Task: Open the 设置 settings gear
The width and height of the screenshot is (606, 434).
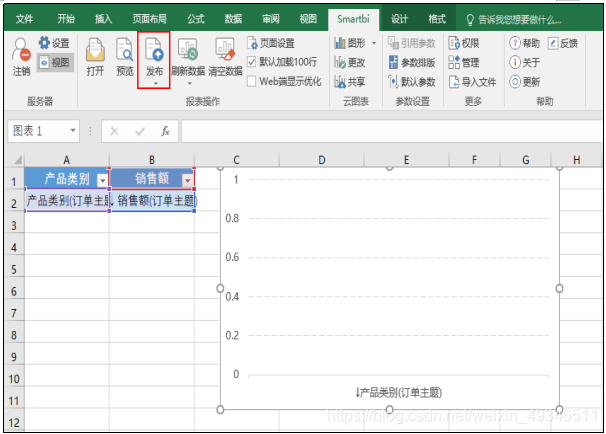Action: (x=54, y=43)
